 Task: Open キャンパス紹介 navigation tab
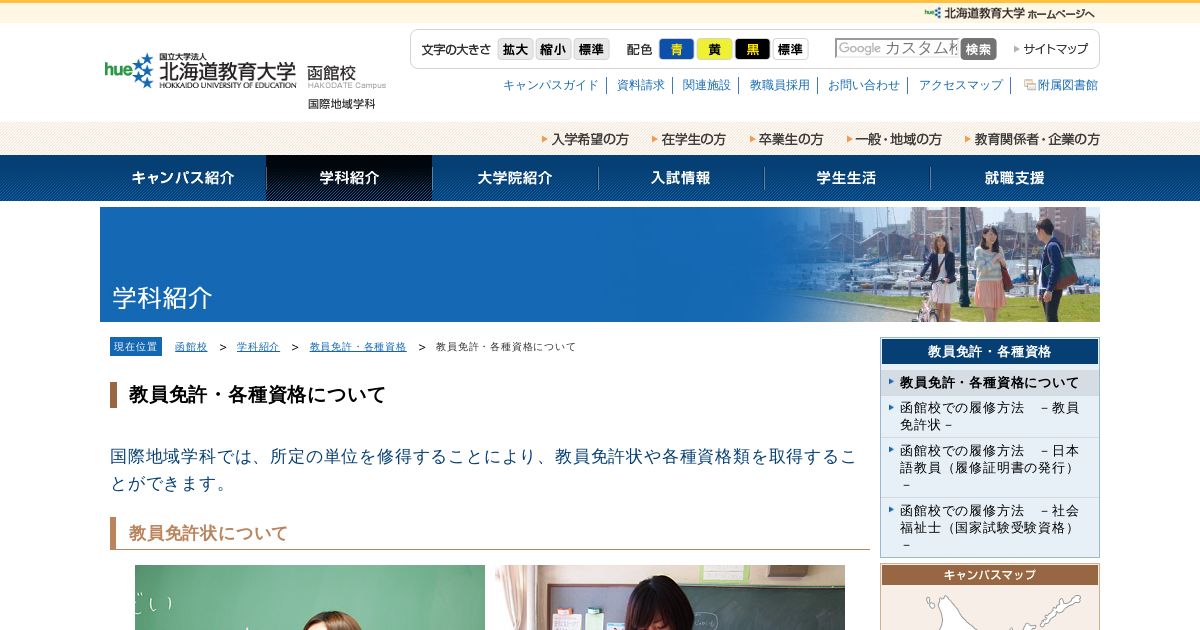pyautogui.click(x=183, y=178)
